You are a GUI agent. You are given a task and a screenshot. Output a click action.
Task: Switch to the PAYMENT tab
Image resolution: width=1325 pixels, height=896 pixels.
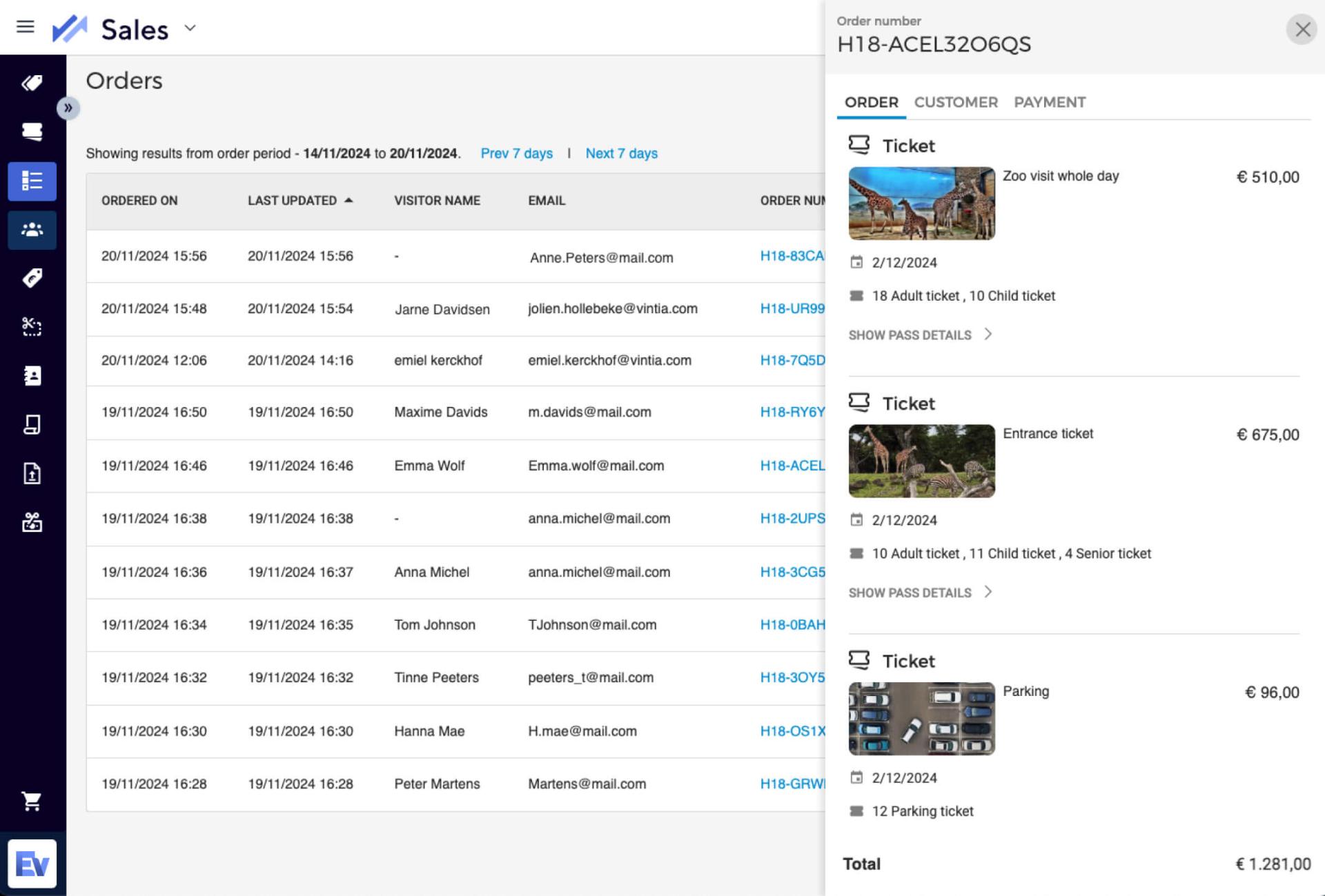(x=1049, y=102)
